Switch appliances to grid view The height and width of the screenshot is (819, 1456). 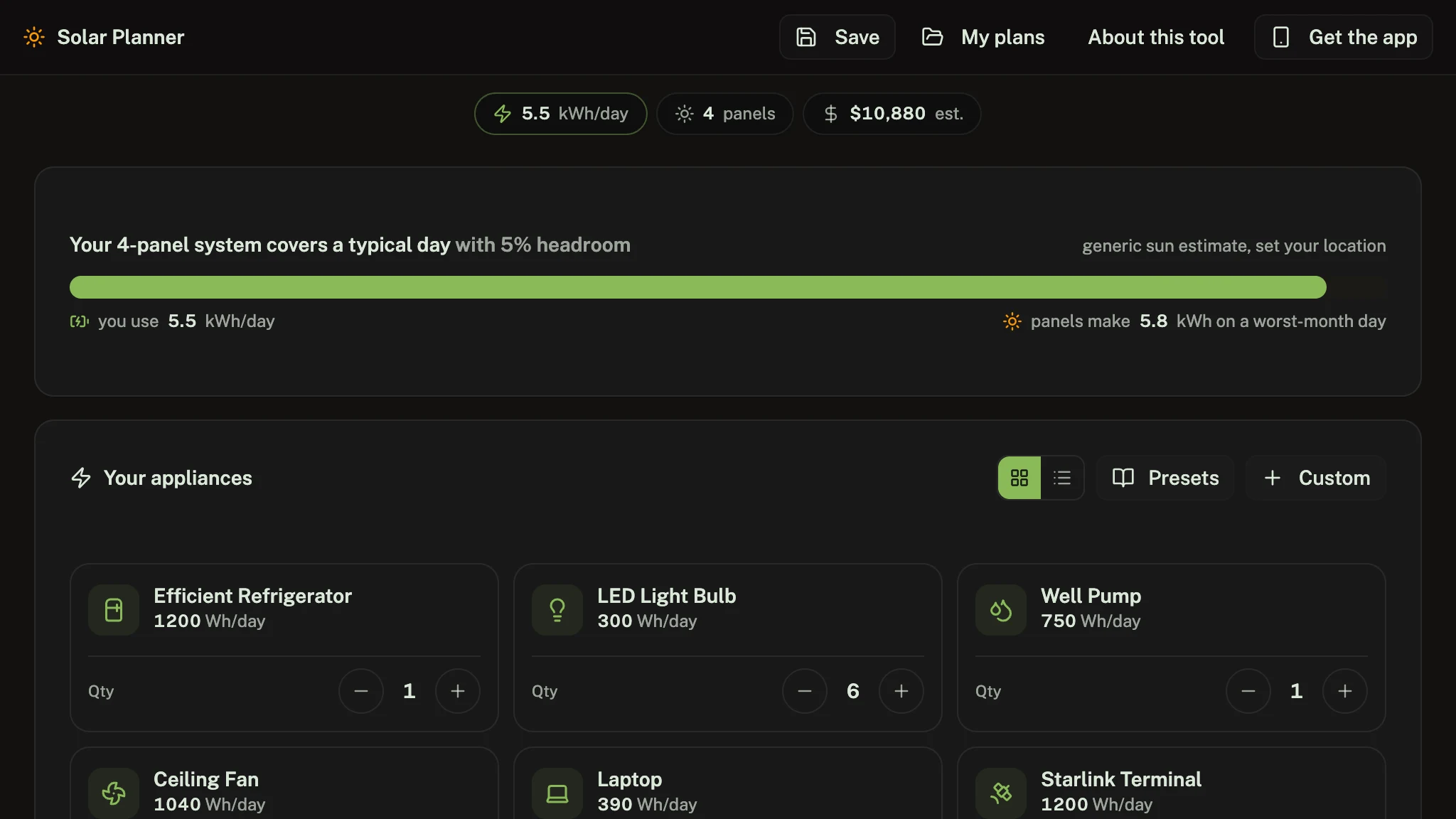point(1019,478)
